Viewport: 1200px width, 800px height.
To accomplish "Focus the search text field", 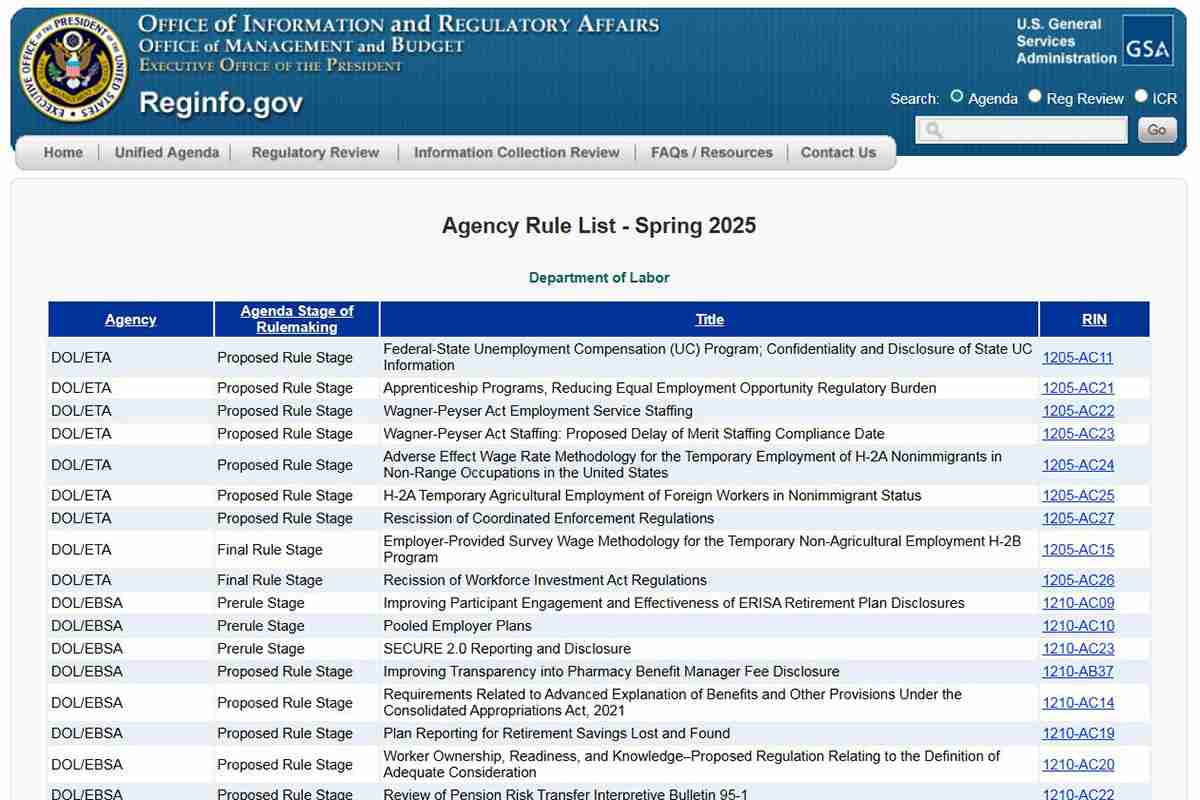I will [x=1022, y=130].
